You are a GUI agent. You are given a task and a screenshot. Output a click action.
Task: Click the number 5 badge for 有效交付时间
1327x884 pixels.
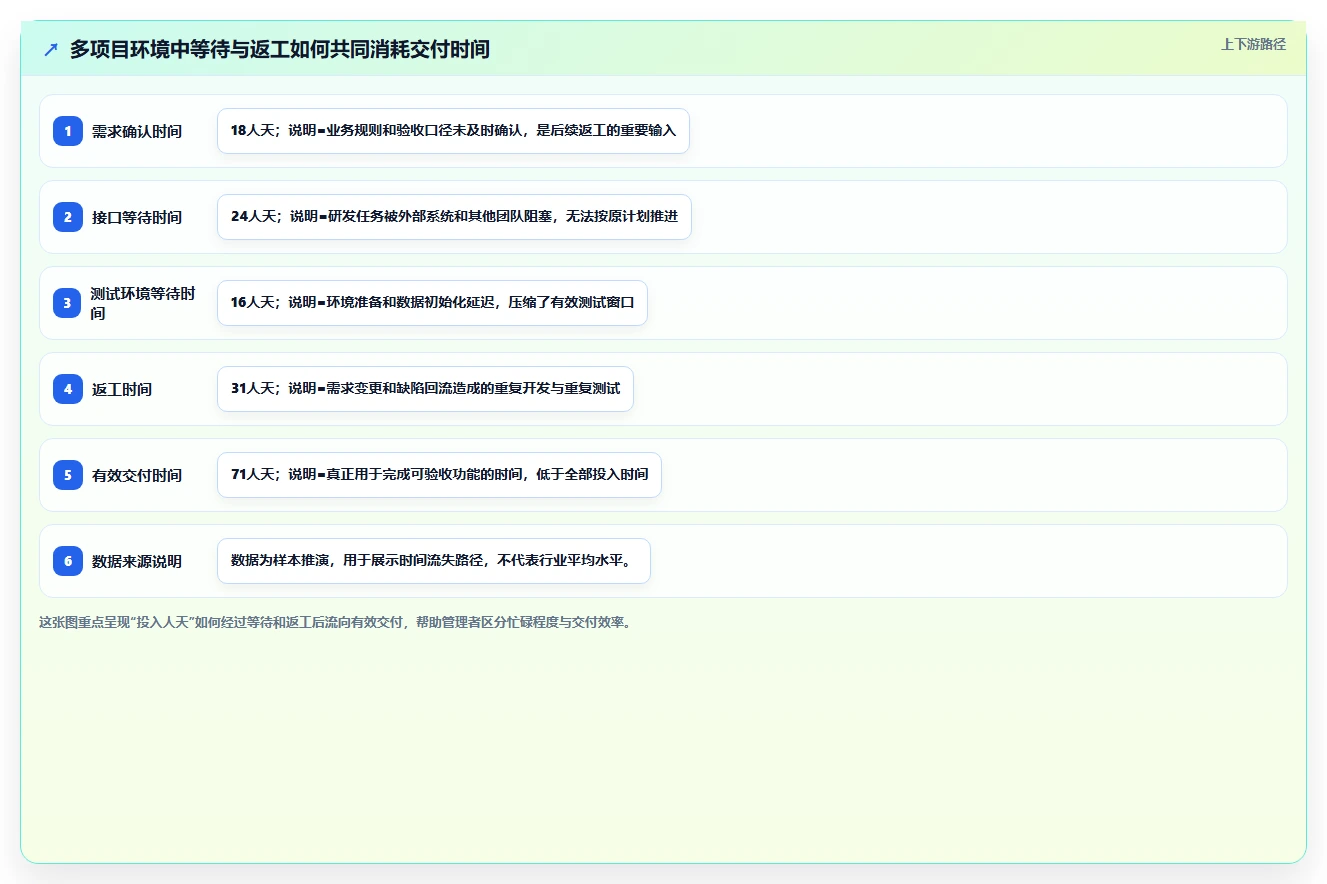pos(68,475)
